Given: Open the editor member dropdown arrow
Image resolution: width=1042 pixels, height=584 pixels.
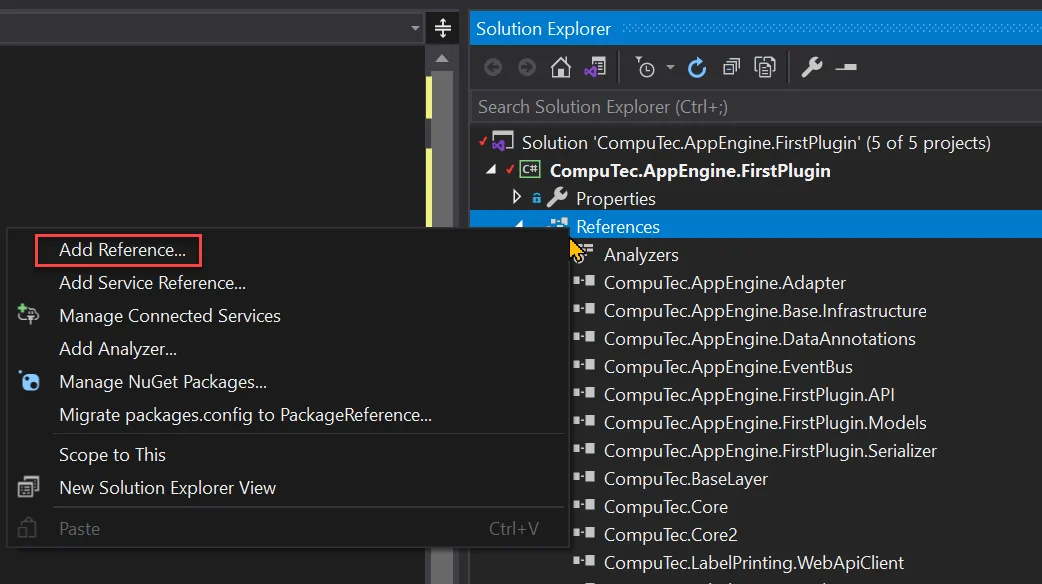Looking at the screenshot, I should [x=415, y=28].
